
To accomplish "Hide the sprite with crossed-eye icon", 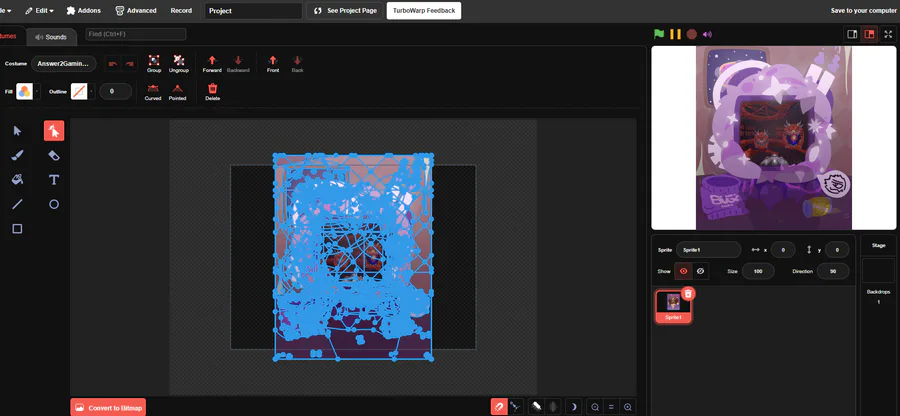I will [700, 271].
